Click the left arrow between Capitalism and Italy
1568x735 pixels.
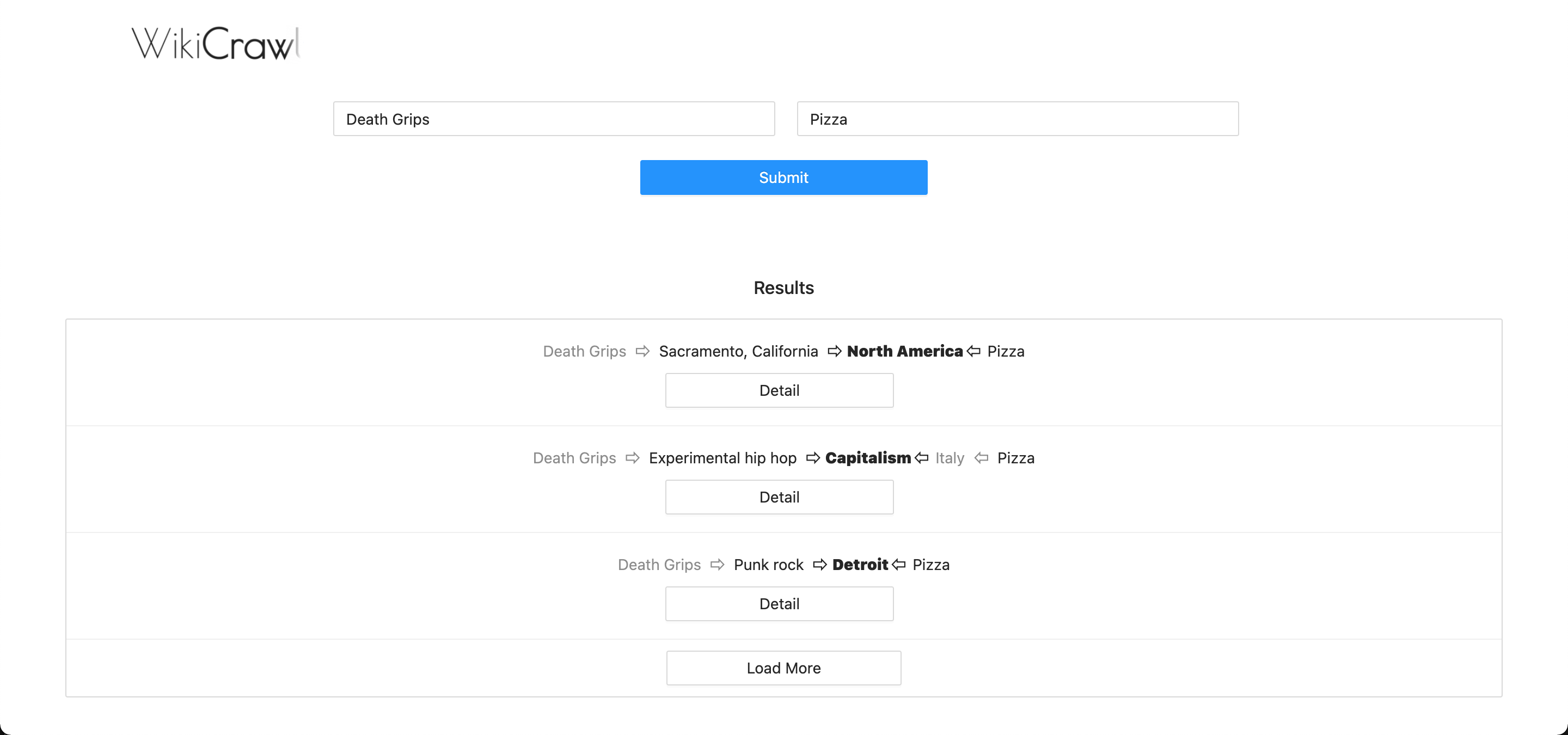[x=922, y=457]
